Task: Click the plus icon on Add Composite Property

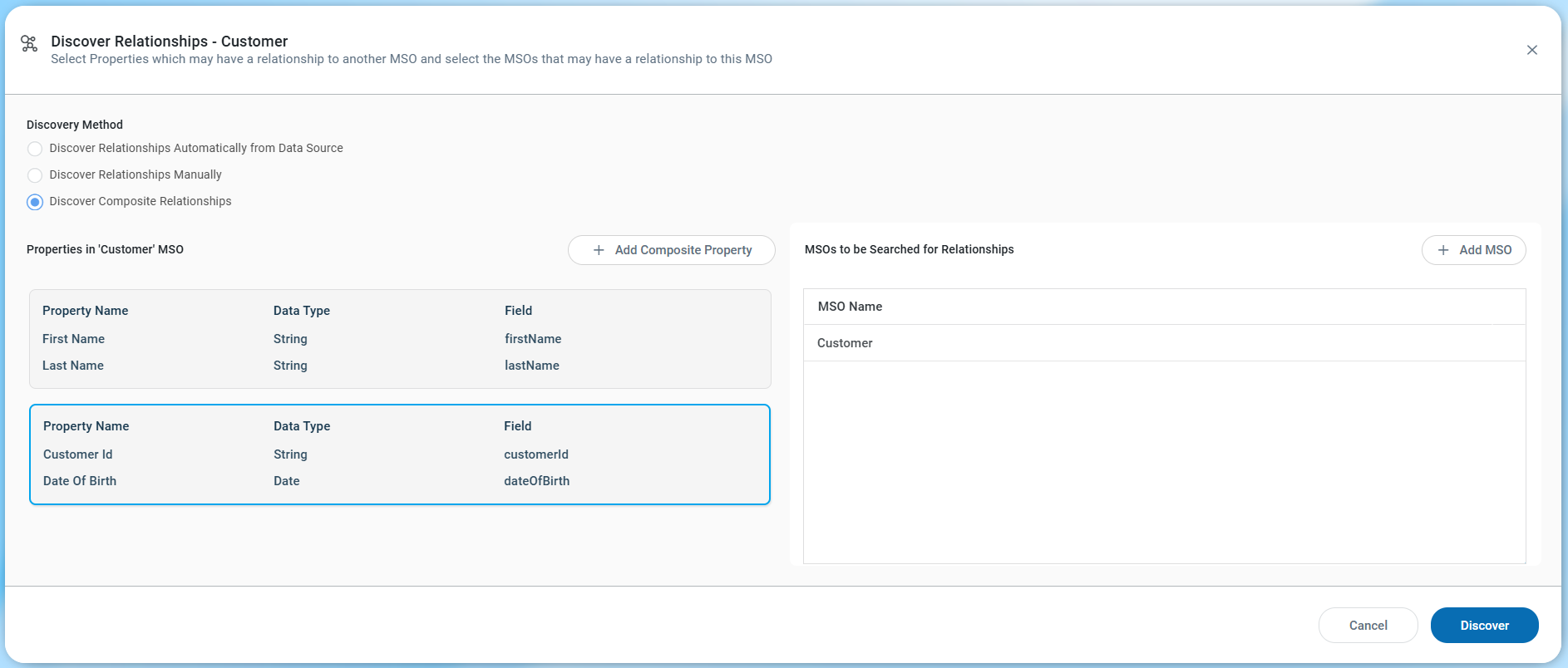Action: coord(599,250)
